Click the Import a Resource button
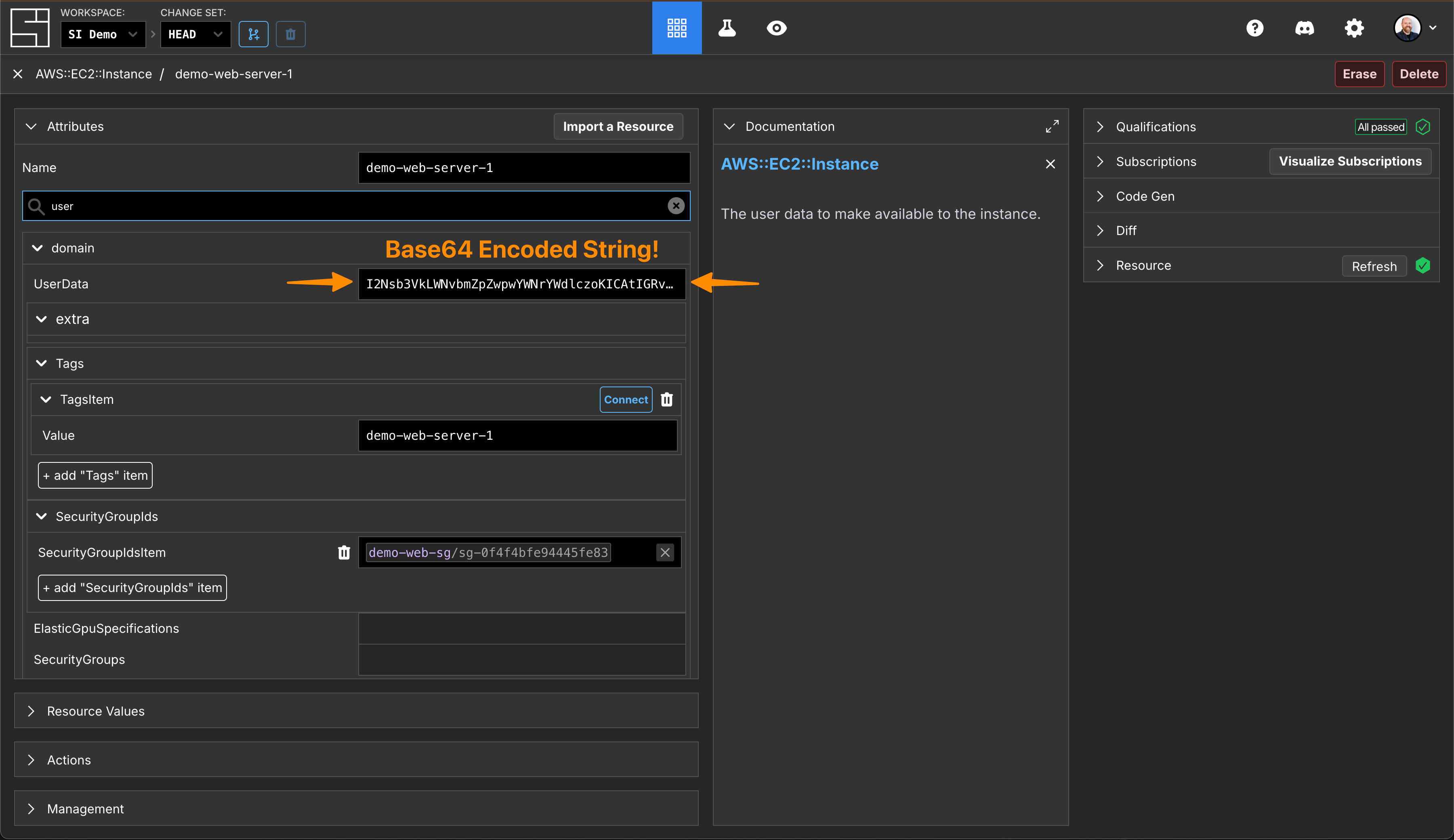Image resolution: width=1454 pixels, height=840 pixels. click(x=618, y=126)
